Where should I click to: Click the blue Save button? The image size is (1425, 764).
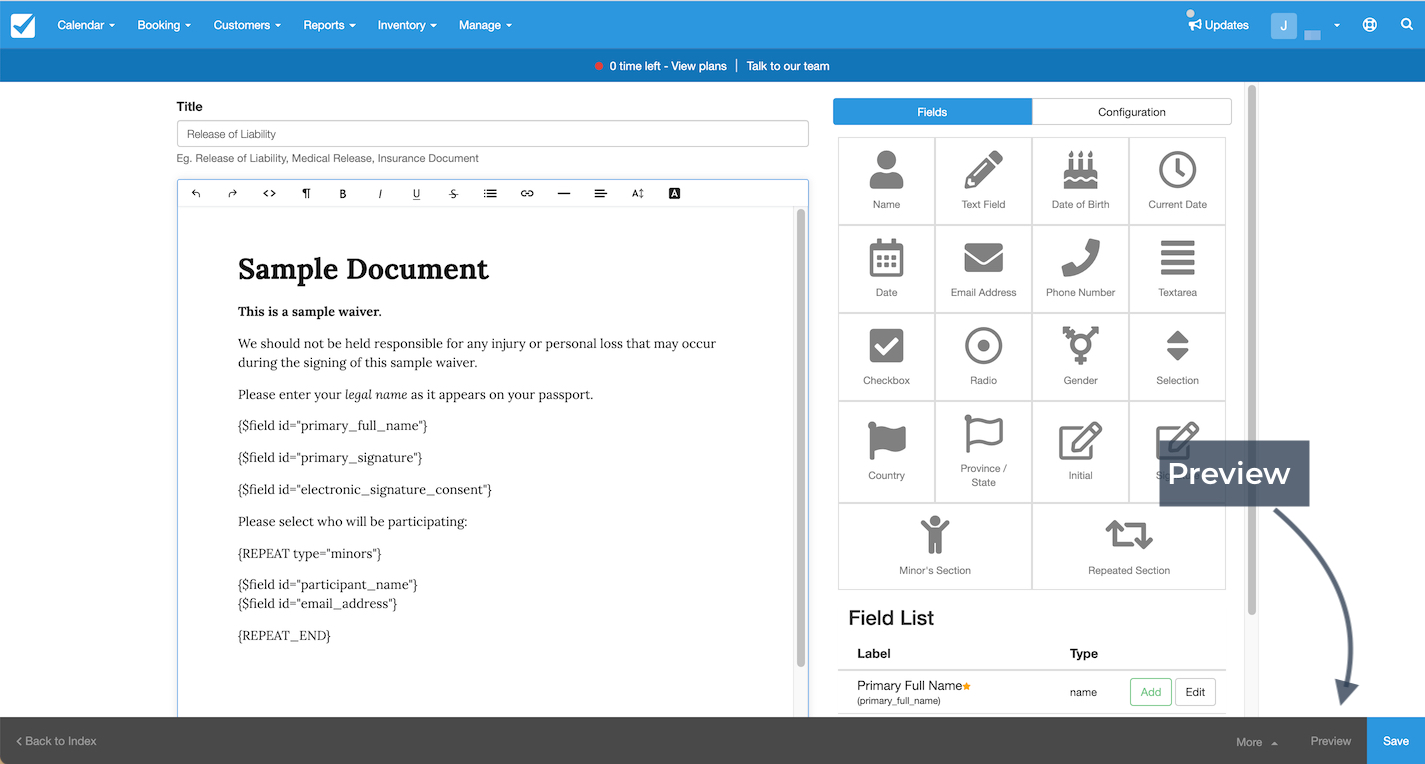tap(1396, 741)
